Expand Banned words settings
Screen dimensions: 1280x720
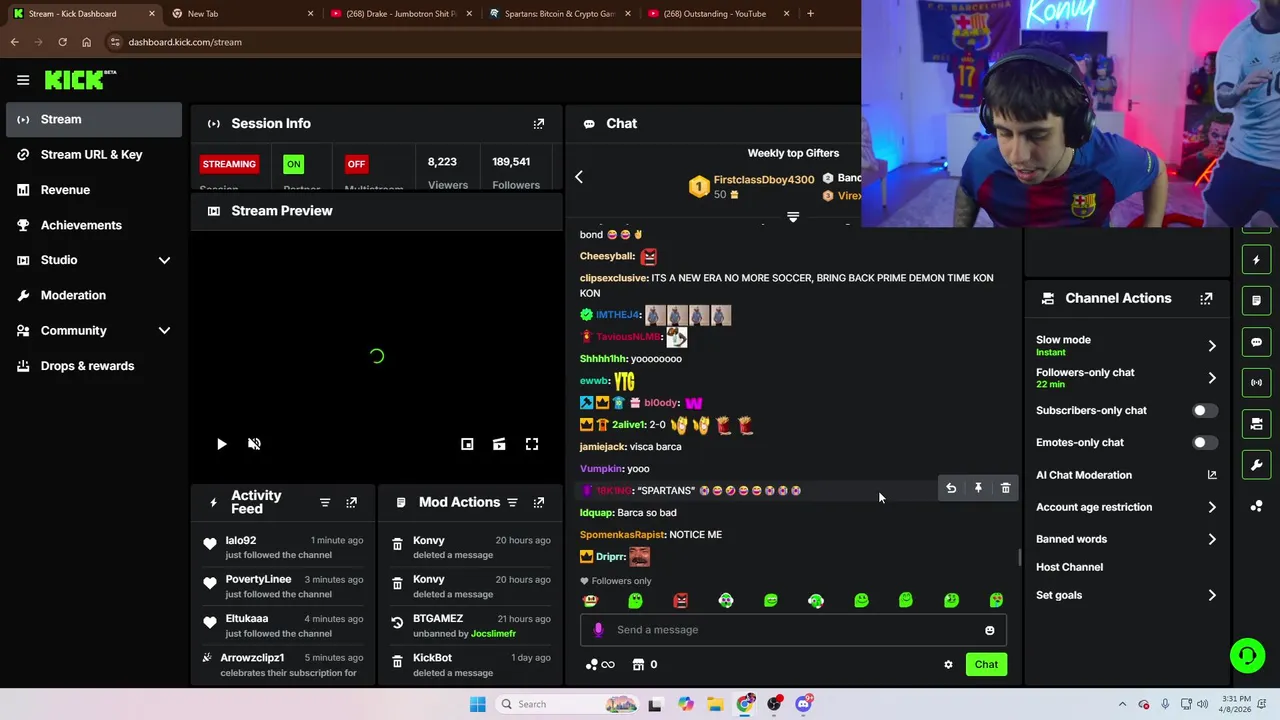pyautogui.click(x=1126, y=539)
